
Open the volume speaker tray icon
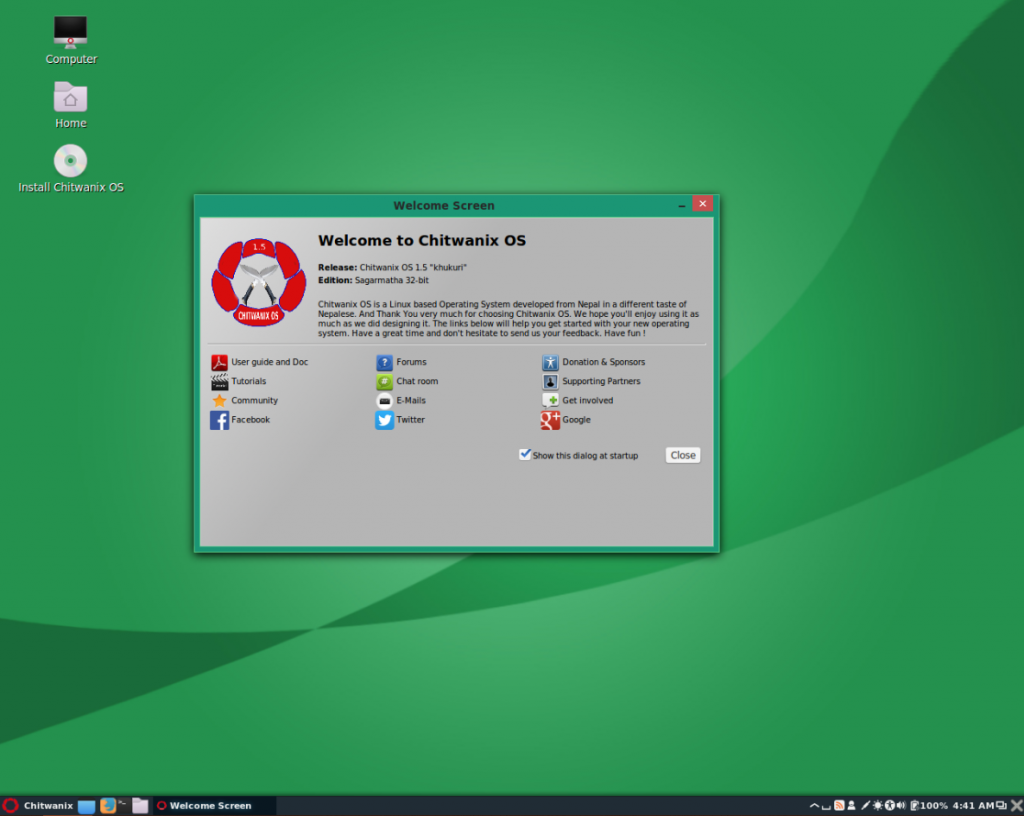[902, 806]
